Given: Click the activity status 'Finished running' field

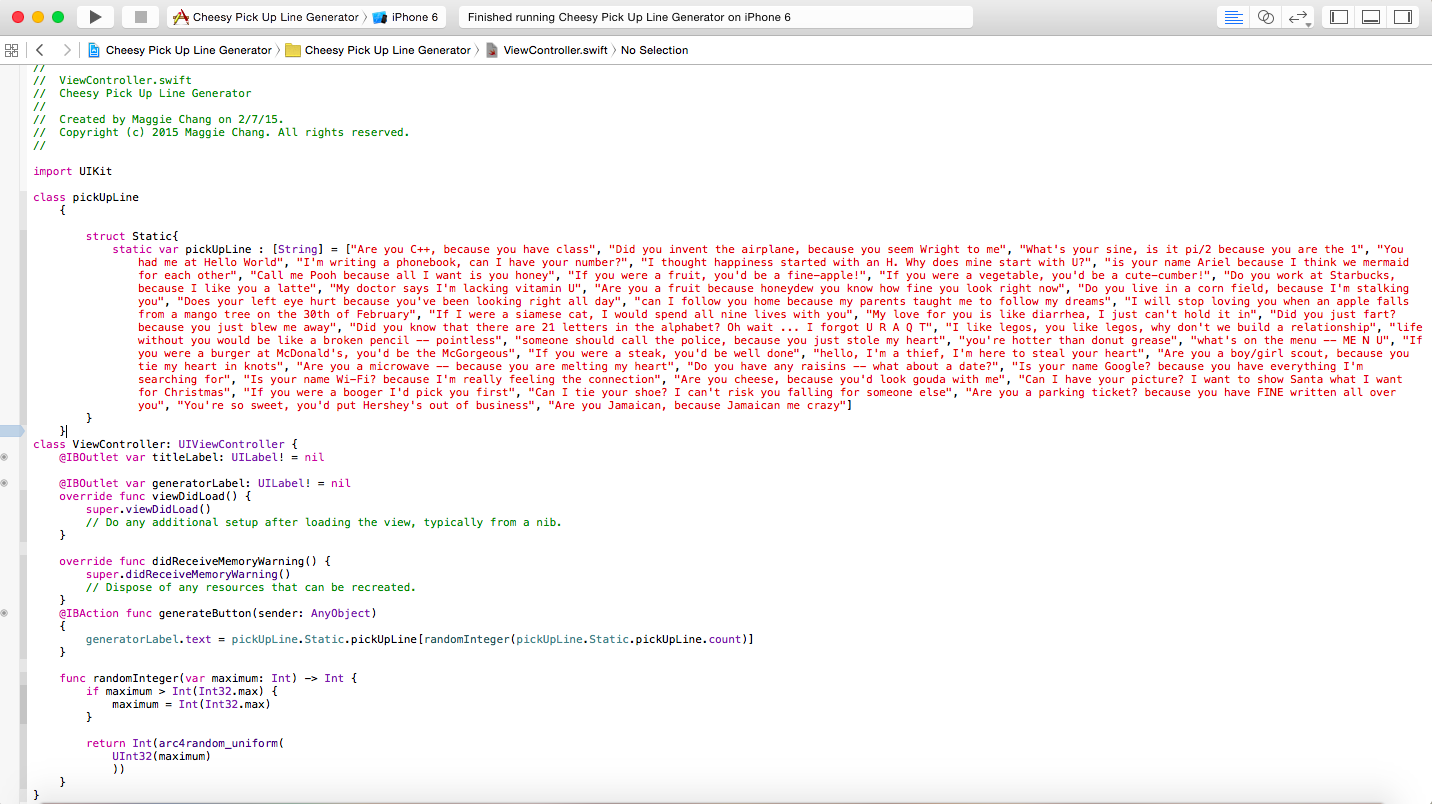Looking at the screenshot, I should [x=715, y=17].
